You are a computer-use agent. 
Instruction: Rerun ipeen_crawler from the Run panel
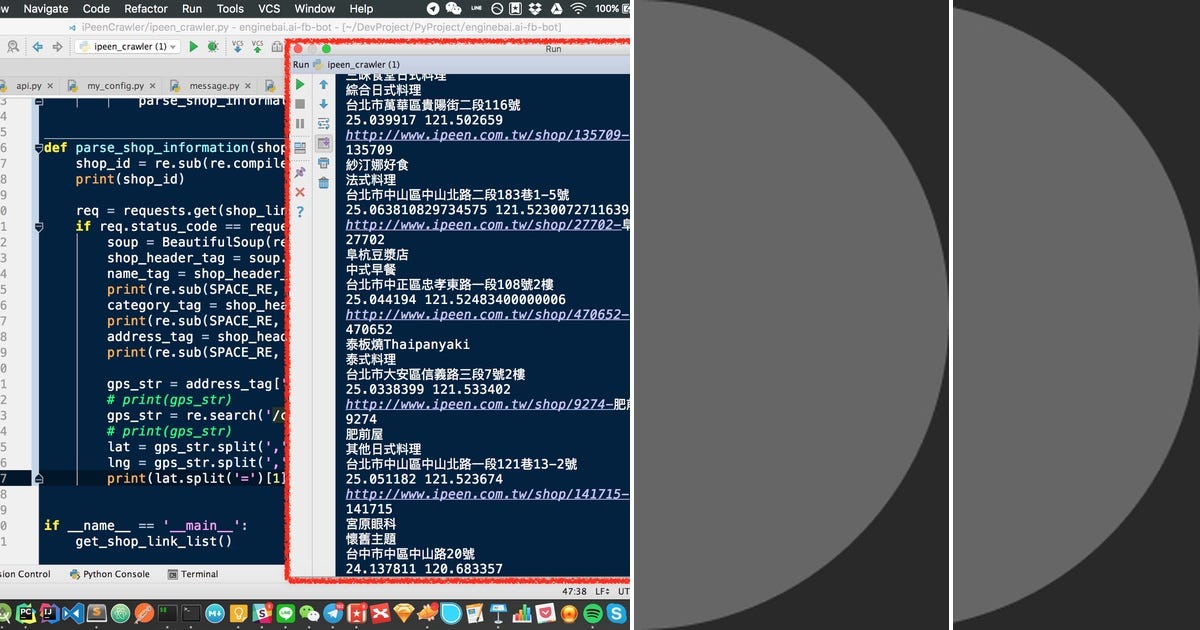pos(299,84)
